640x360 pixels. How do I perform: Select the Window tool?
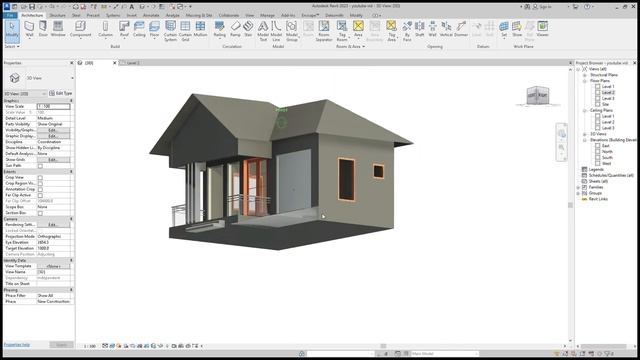pos(58,29)
